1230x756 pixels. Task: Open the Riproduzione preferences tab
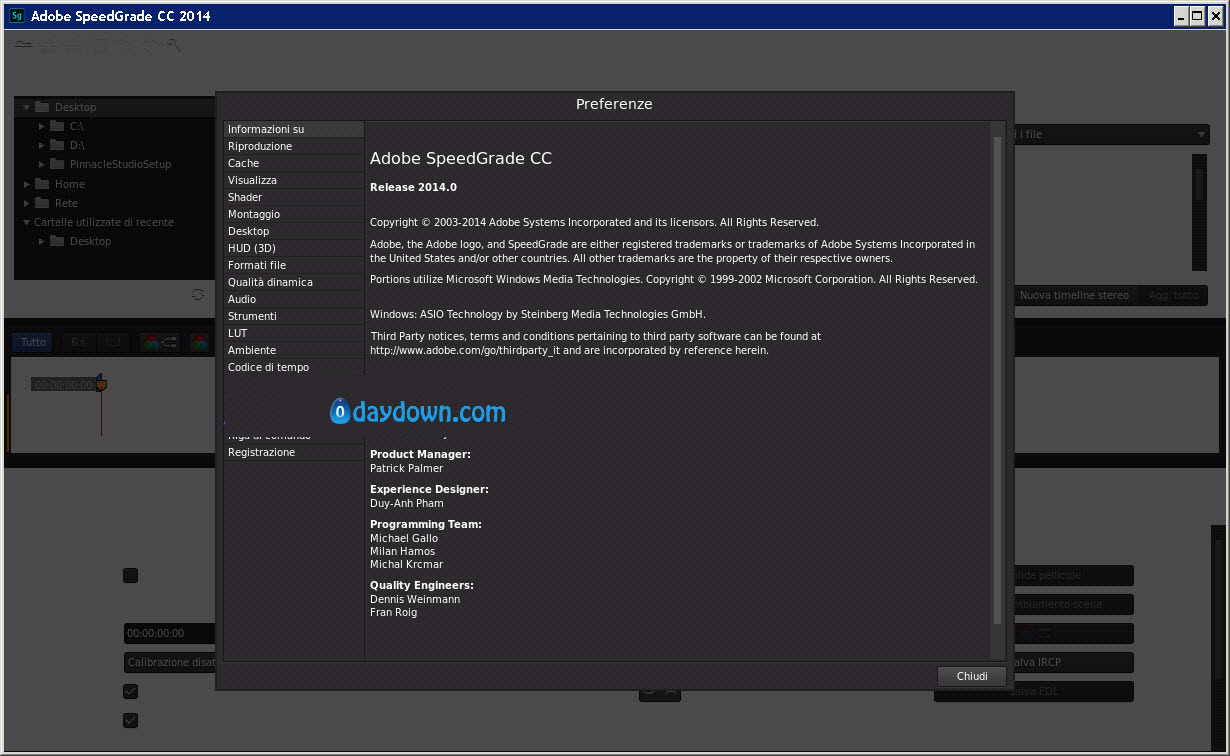294,146
